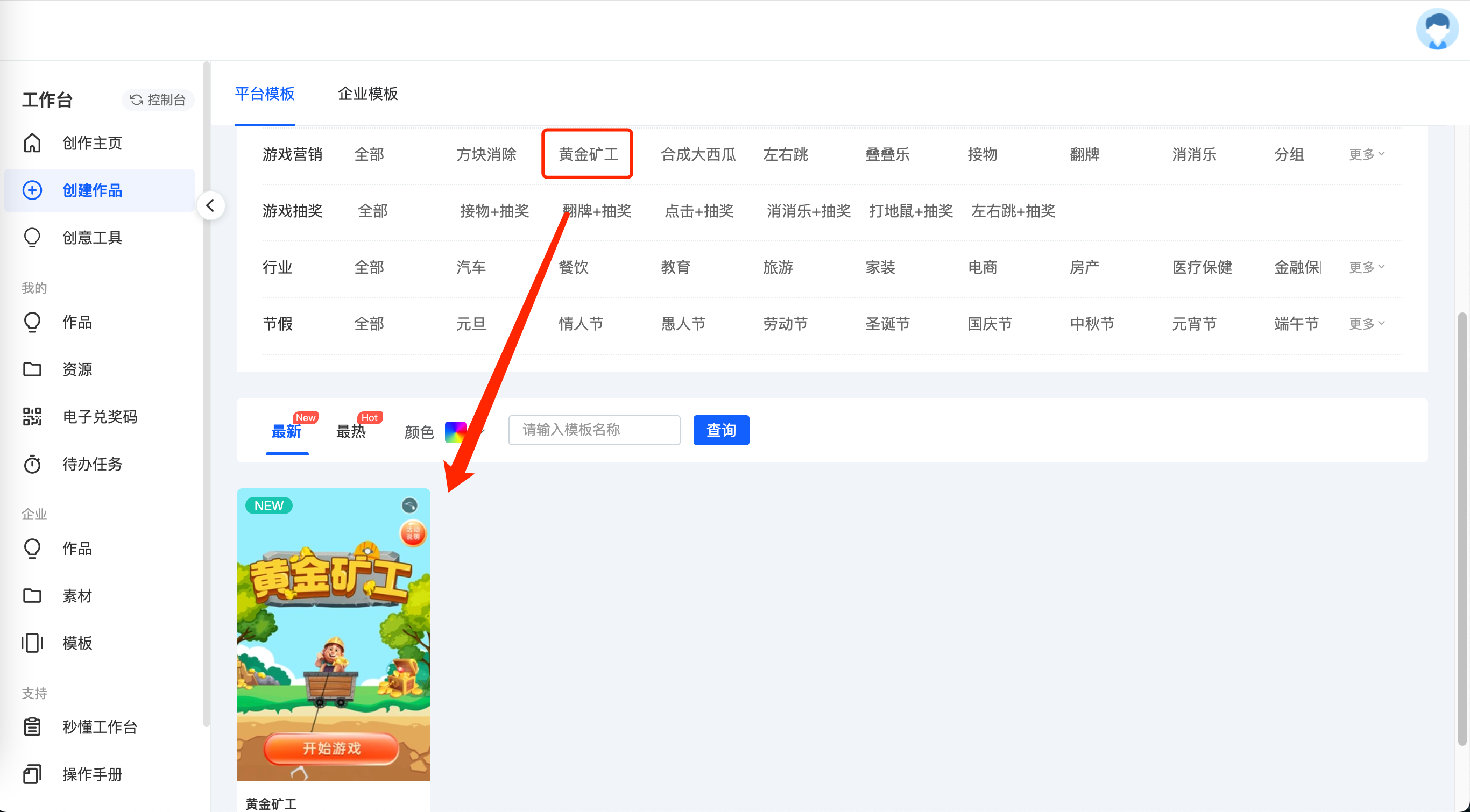Screen dimensions: 1470x812
Task: Click the template name search field
Action: point(593,430)
